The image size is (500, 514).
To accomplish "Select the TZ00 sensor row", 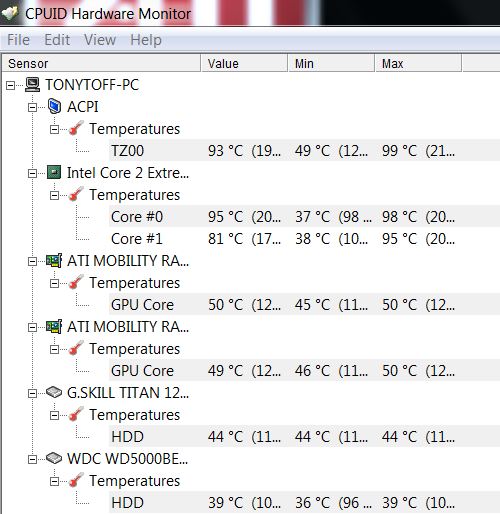I will [304, 151].
